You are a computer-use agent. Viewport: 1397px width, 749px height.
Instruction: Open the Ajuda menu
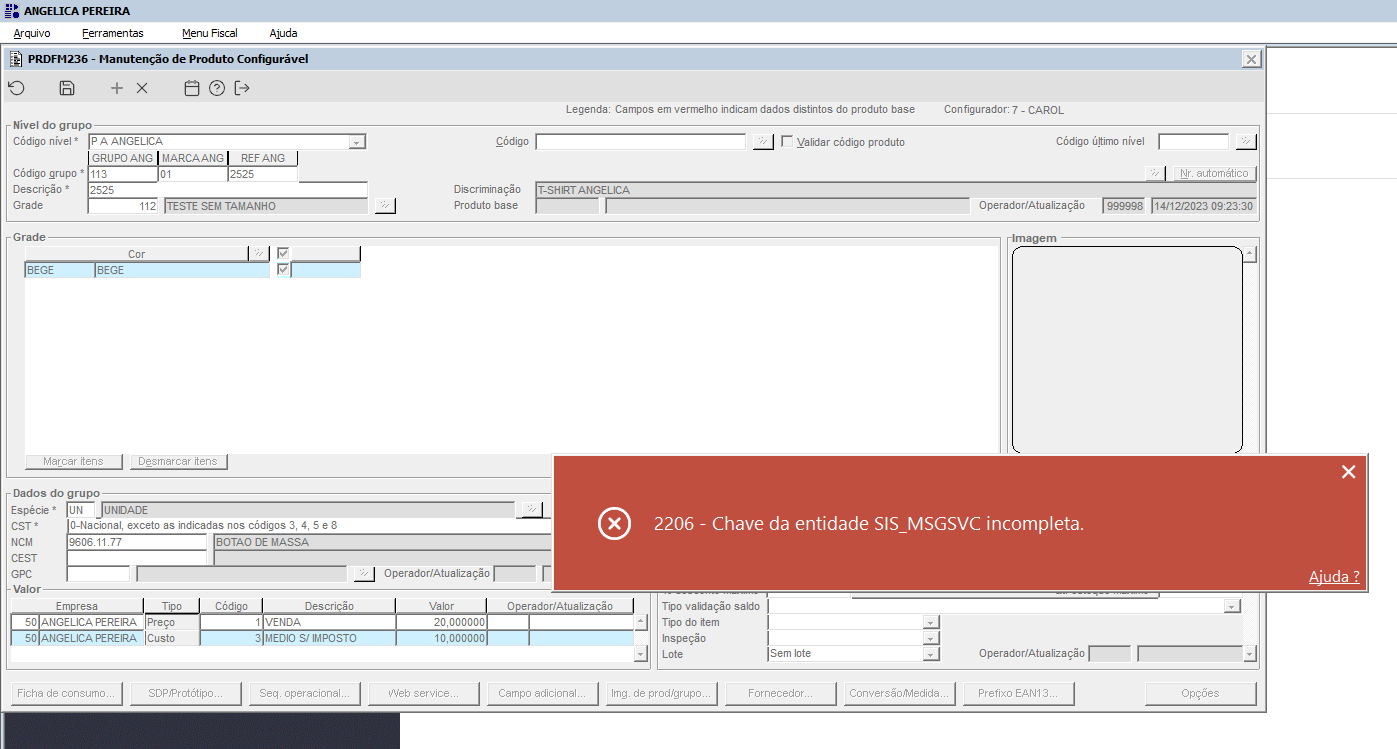(283, 33)
